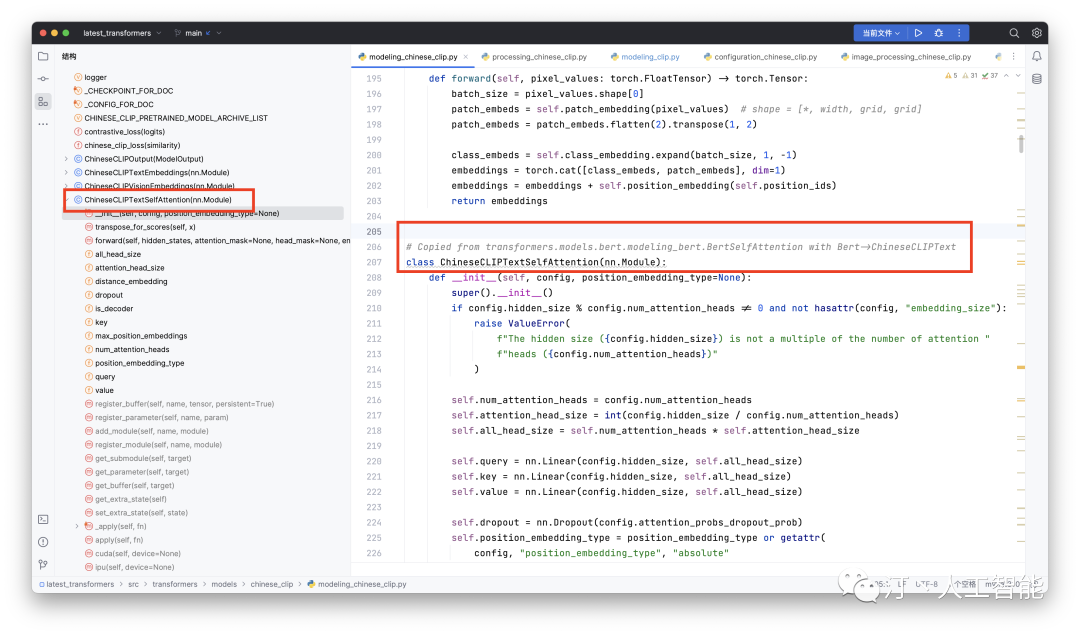Select distance_embedding field
1080x635 pixels.
pyautogui.click(x=131, y=281)
